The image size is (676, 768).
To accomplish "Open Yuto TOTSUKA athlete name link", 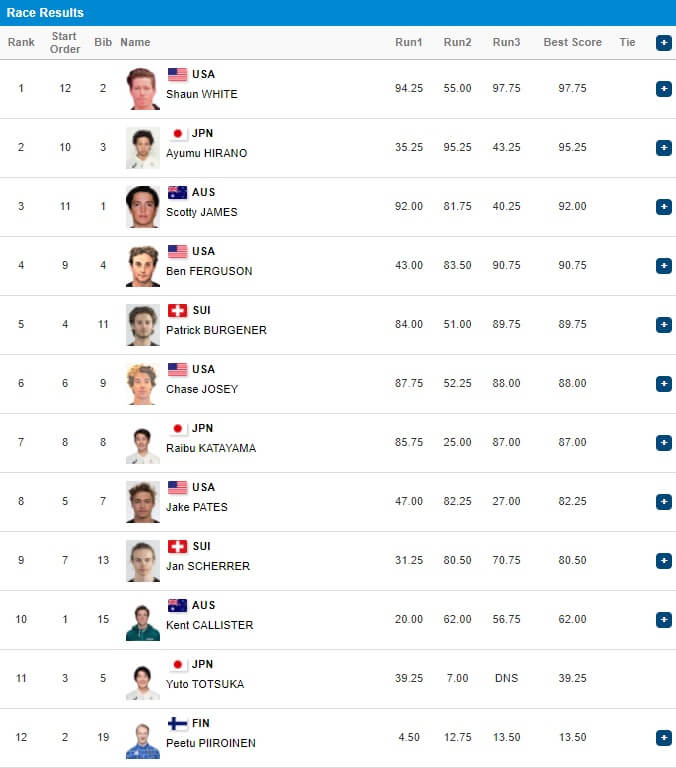I will (205, 684).
